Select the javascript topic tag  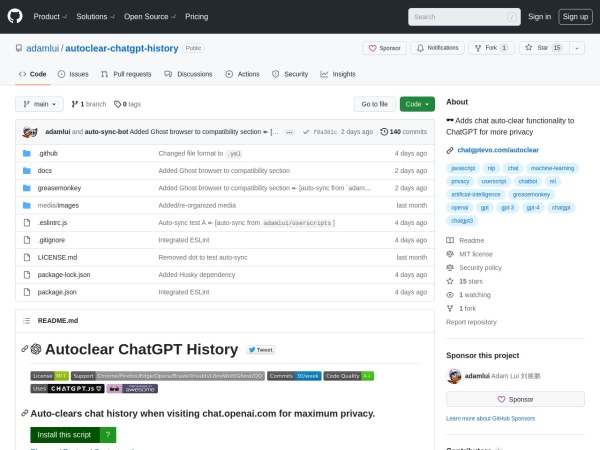(x=463, y=168)
